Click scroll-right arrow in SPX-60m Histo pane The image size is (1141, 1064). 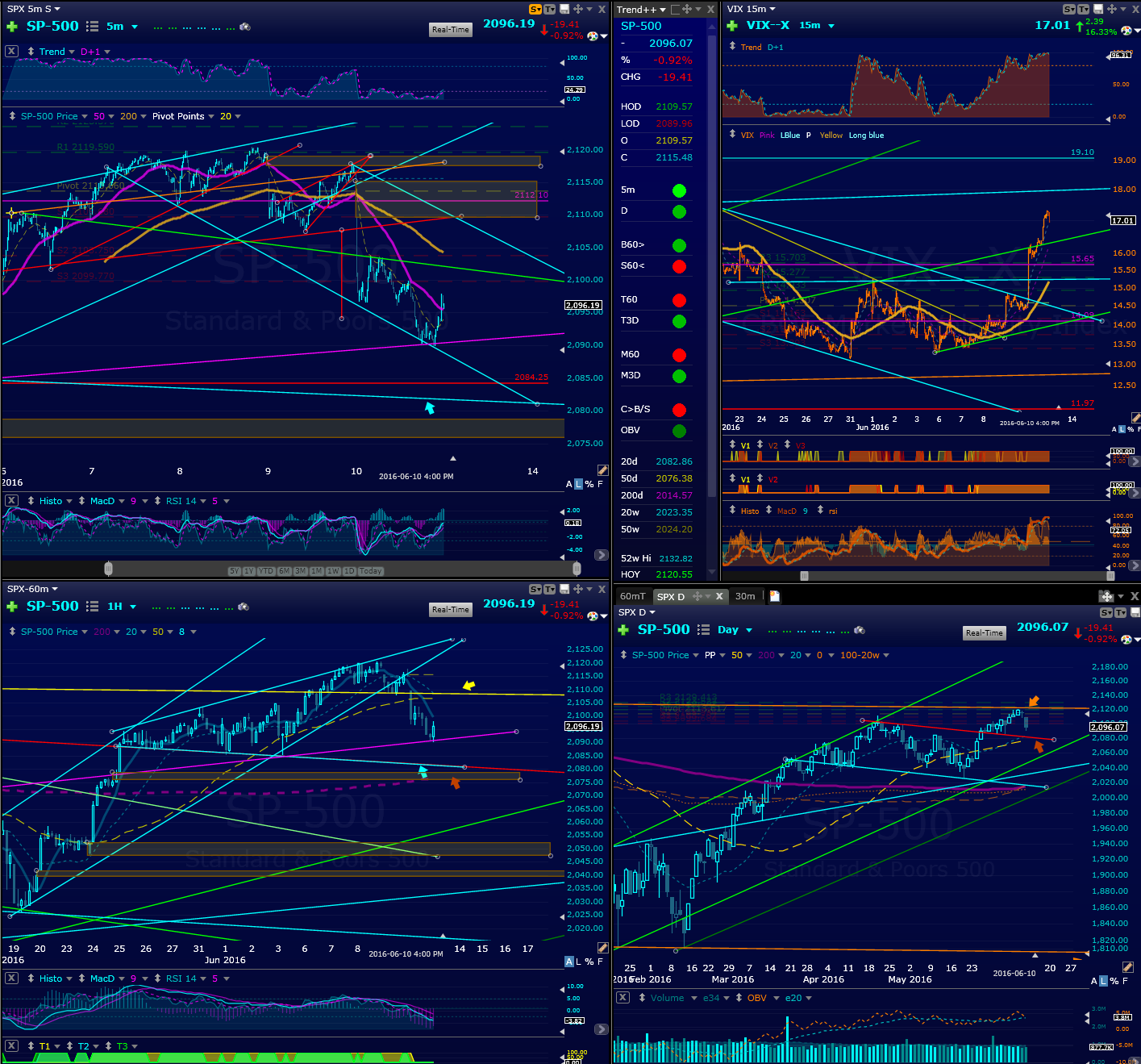[x=602, y=1029]
